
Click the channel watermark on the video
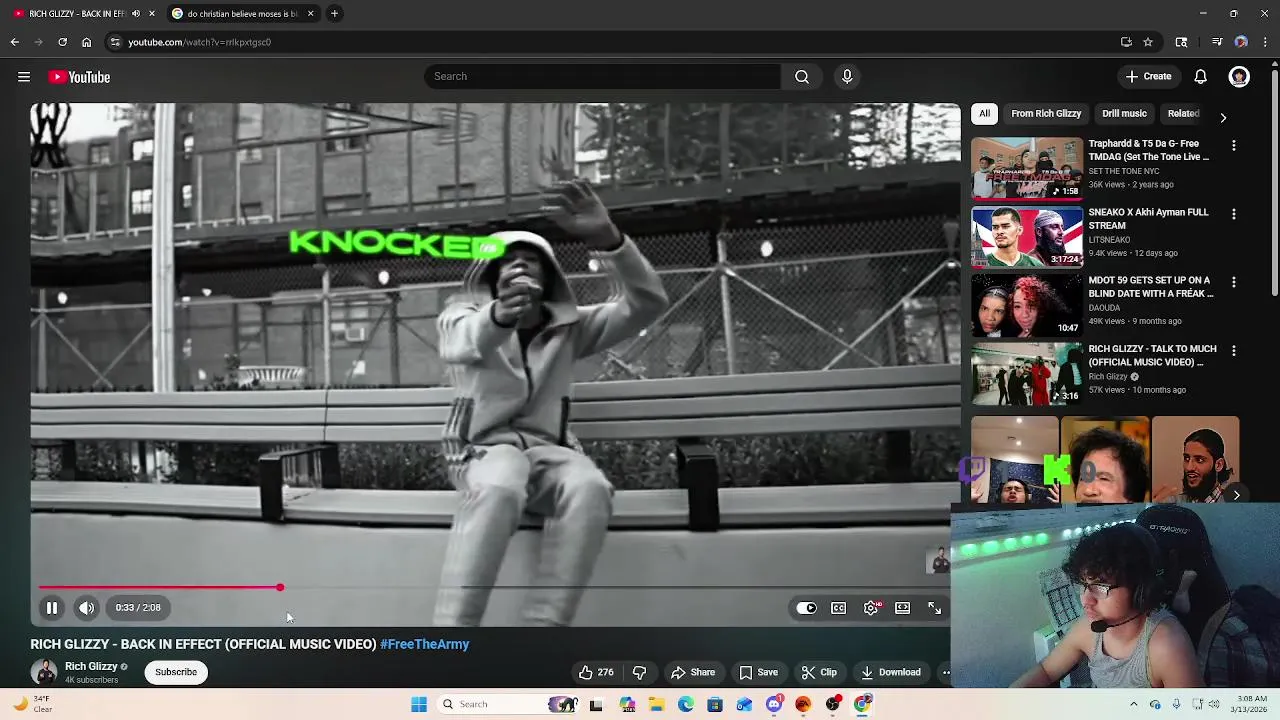click(938, 562)
